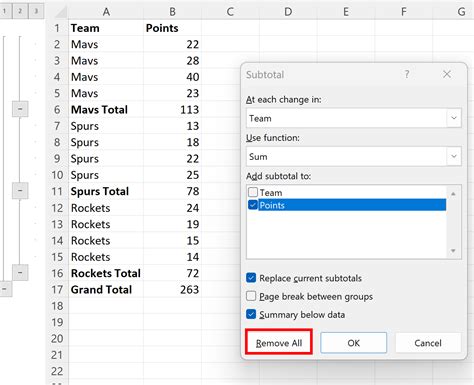Close the Subtotal dialog with X
This screenshot has height=385, width=474.
coord(447,74)
